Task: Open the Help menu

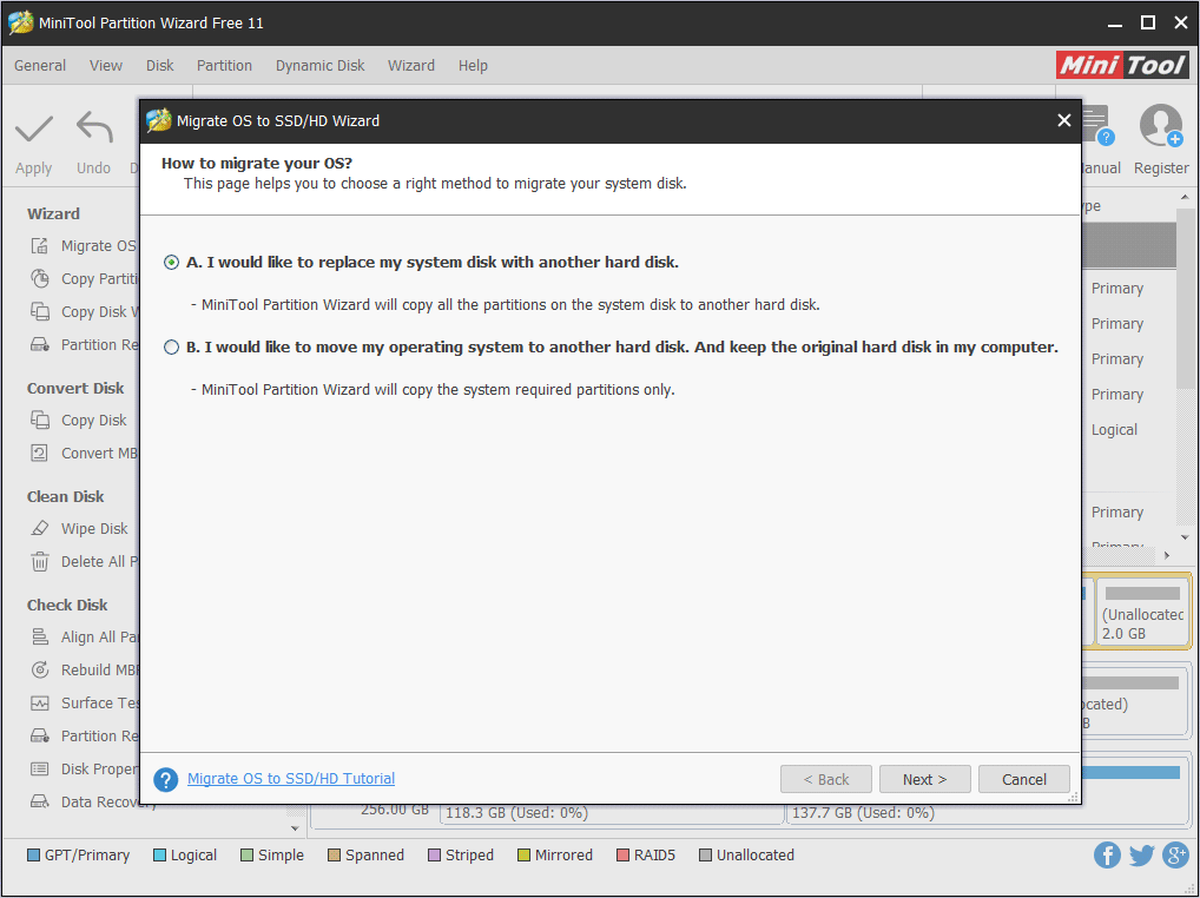Action: 473,66
